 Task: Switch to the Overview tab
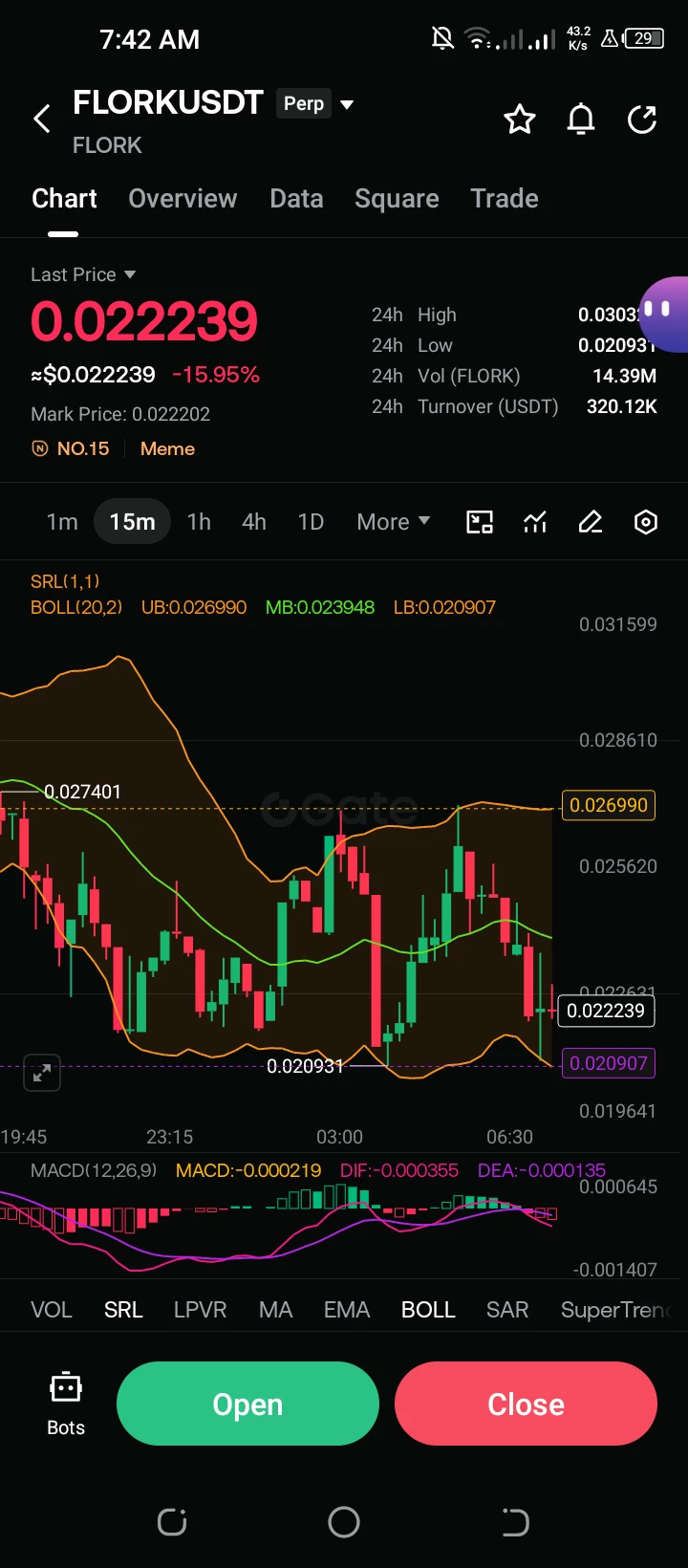183,198
